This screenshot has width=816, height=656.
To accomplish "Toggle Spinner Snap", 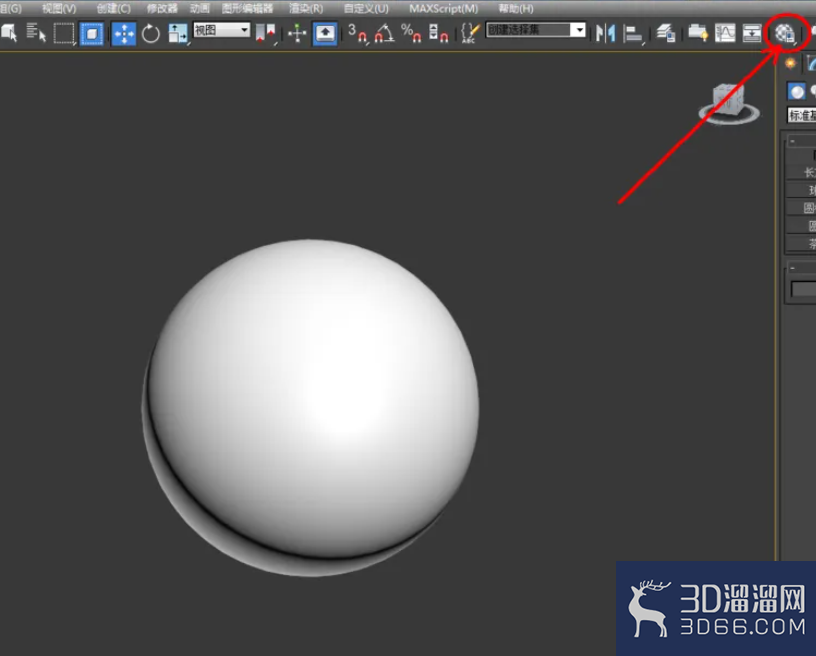I will pyautogui.click(x=438, y=33).
